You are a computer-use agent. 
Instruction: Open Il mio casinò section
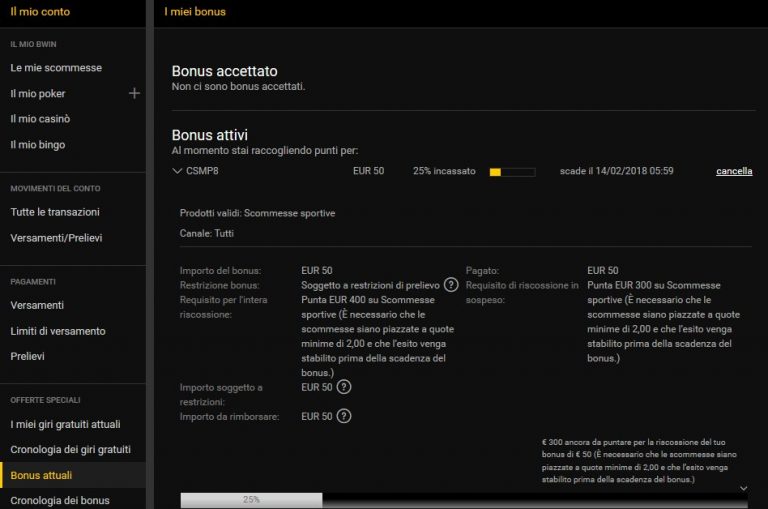coord(40,119)
